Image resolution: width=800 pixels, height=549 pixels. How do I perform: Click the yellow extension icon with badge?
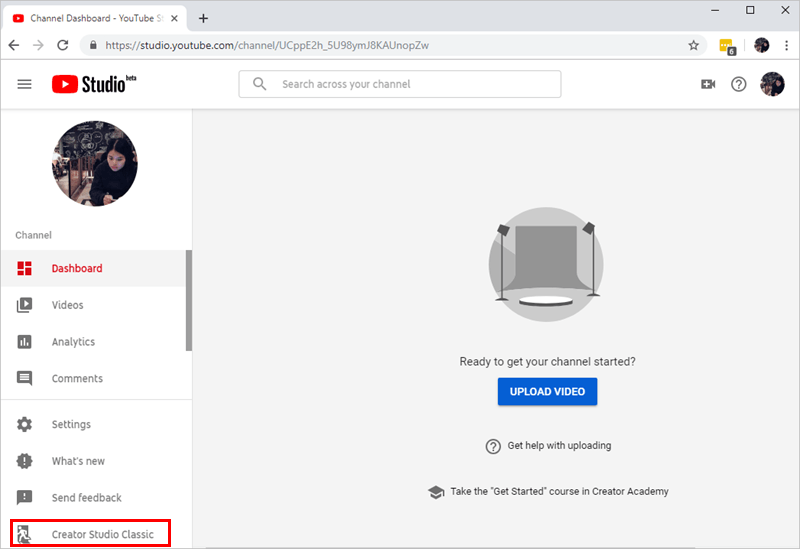click(727, 46)
